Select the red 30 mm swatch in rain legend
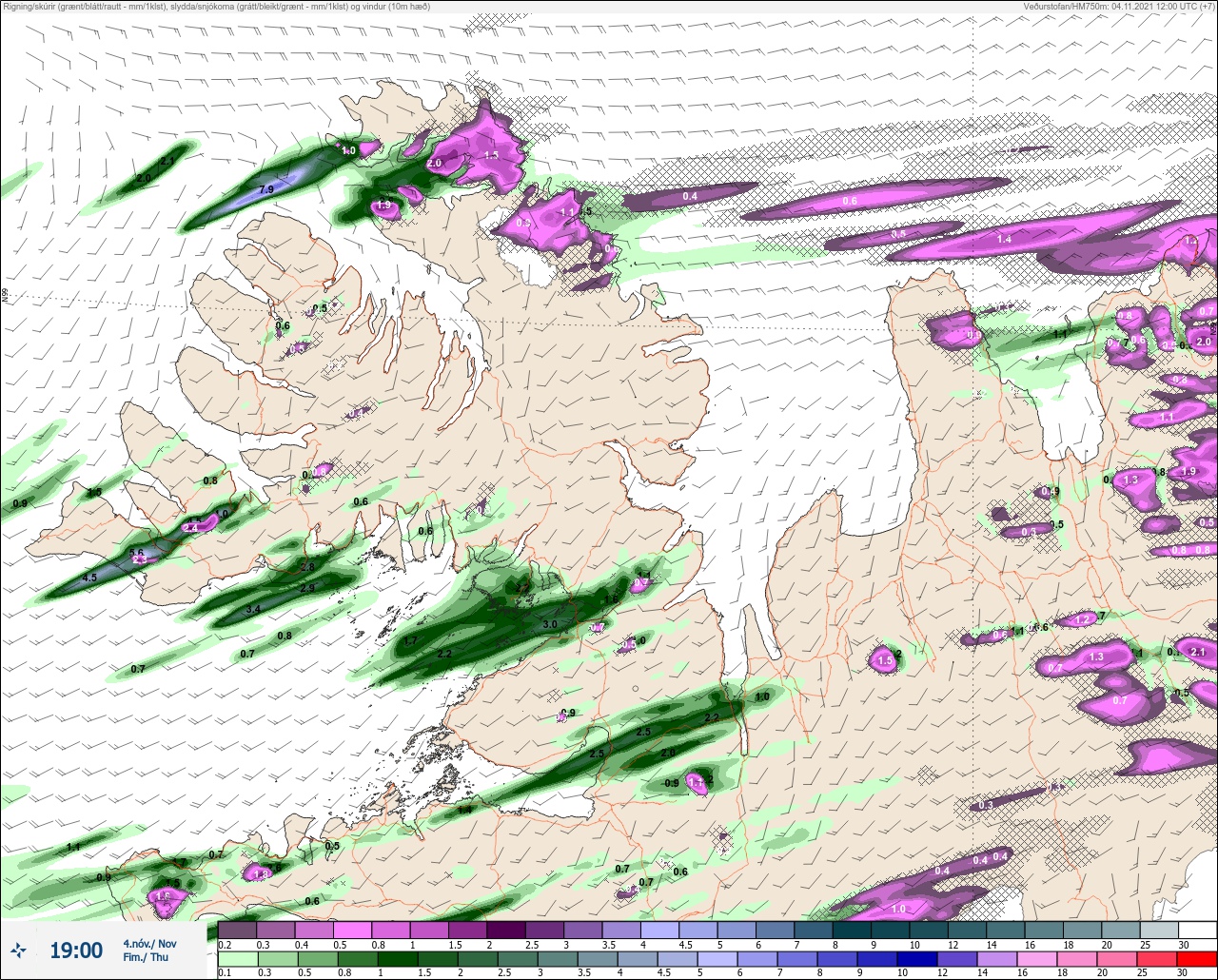The width and height of the screenshot is (1218, 980). click(x=1197, y=959)
